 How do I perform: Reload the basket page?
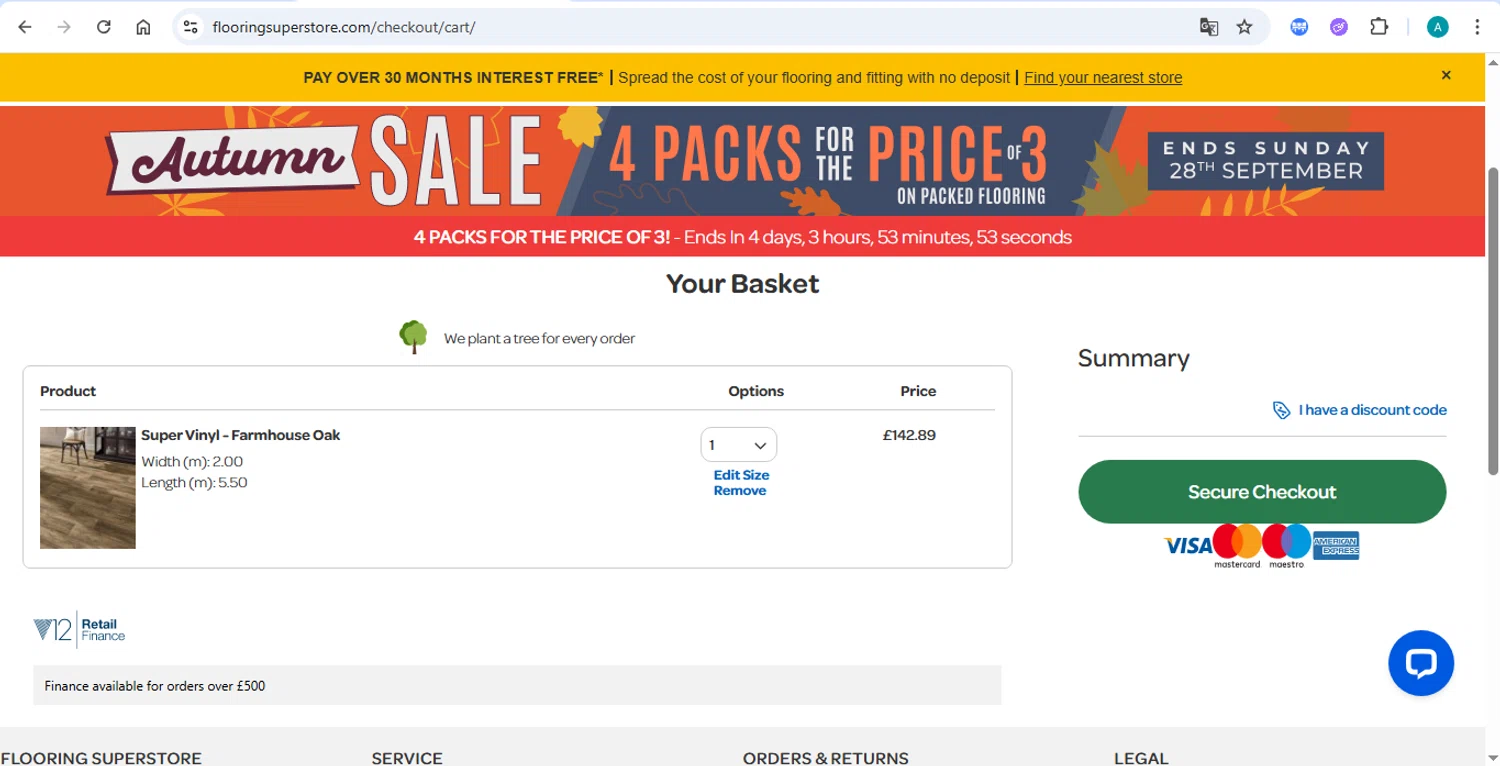click(x=104, y=27)
